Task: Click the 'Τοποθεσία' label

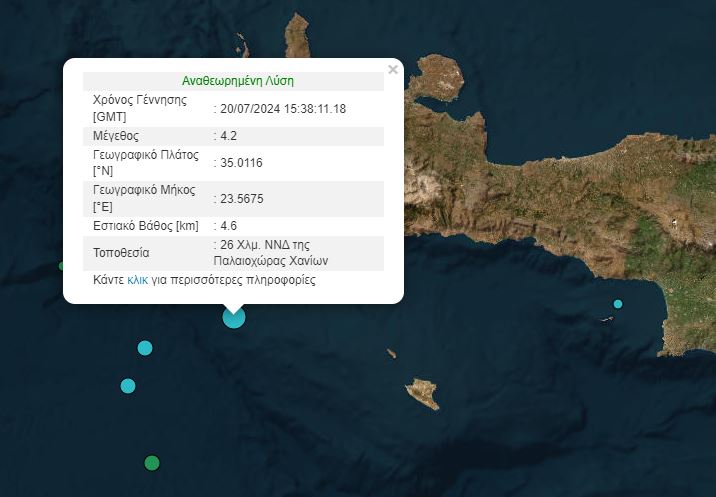Action: [121, 253]
